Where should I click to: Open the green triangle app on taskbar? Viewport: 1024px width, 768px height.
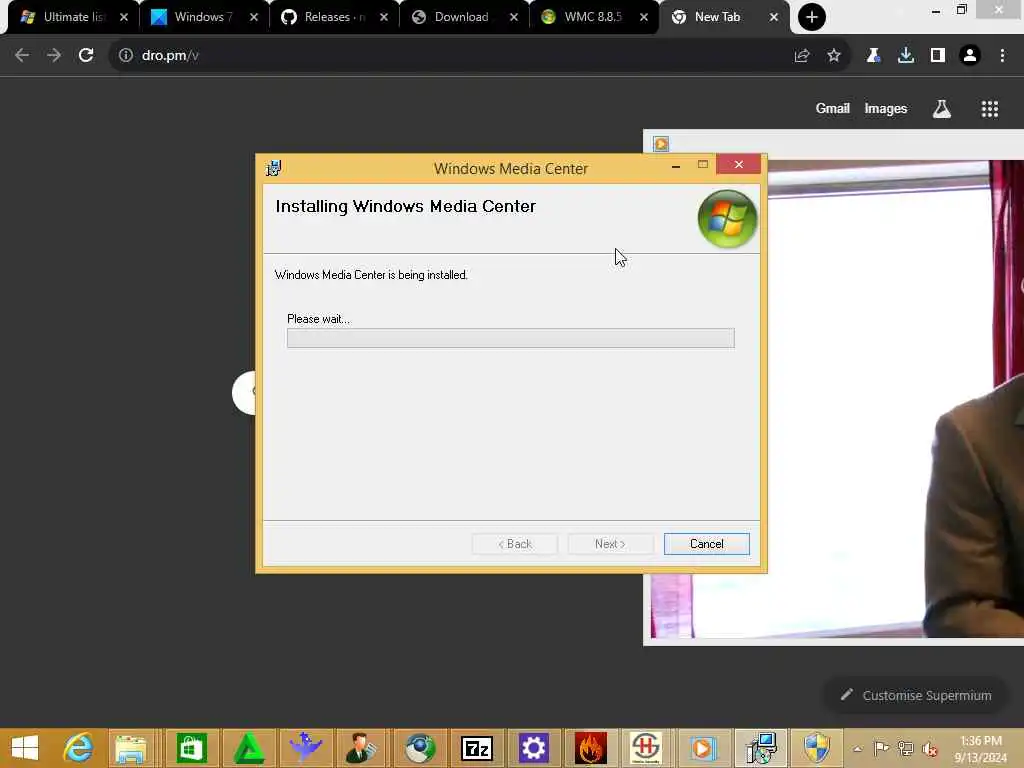(249, 748)
